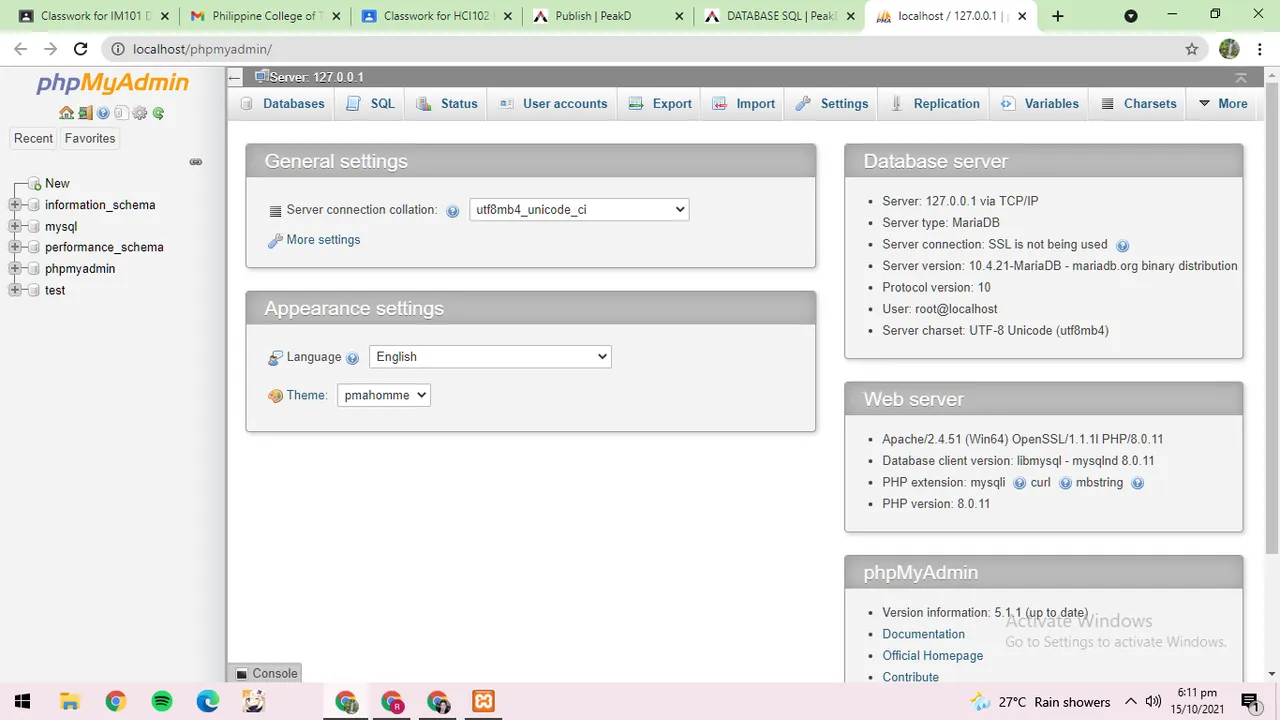Click help icon after SSL is not being used
The width and height of the screenshot is (1280, 720).
pos(1122,245)
